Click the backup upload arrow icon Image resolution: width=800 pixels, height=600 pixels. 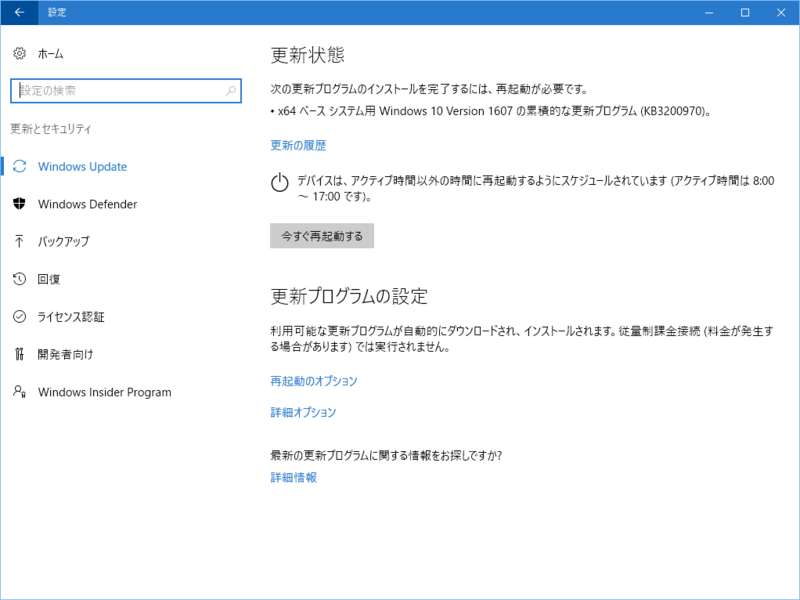click(x=19, y=241)
